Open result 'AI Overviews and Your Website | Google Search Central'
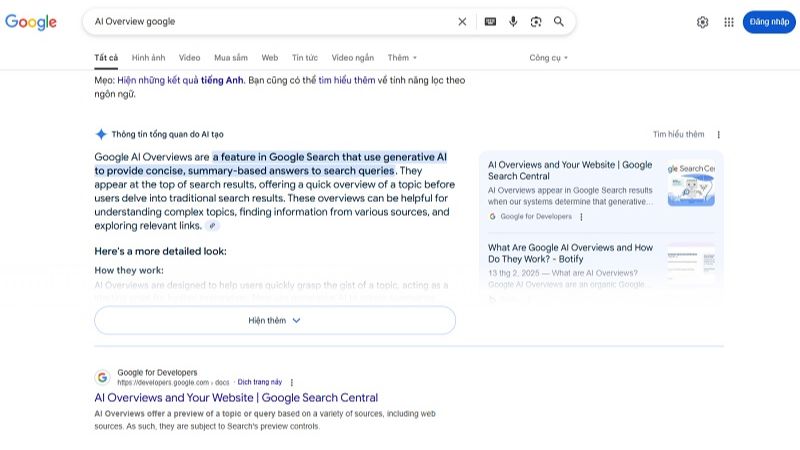This screenshot has width=800, height=450. 236,397
